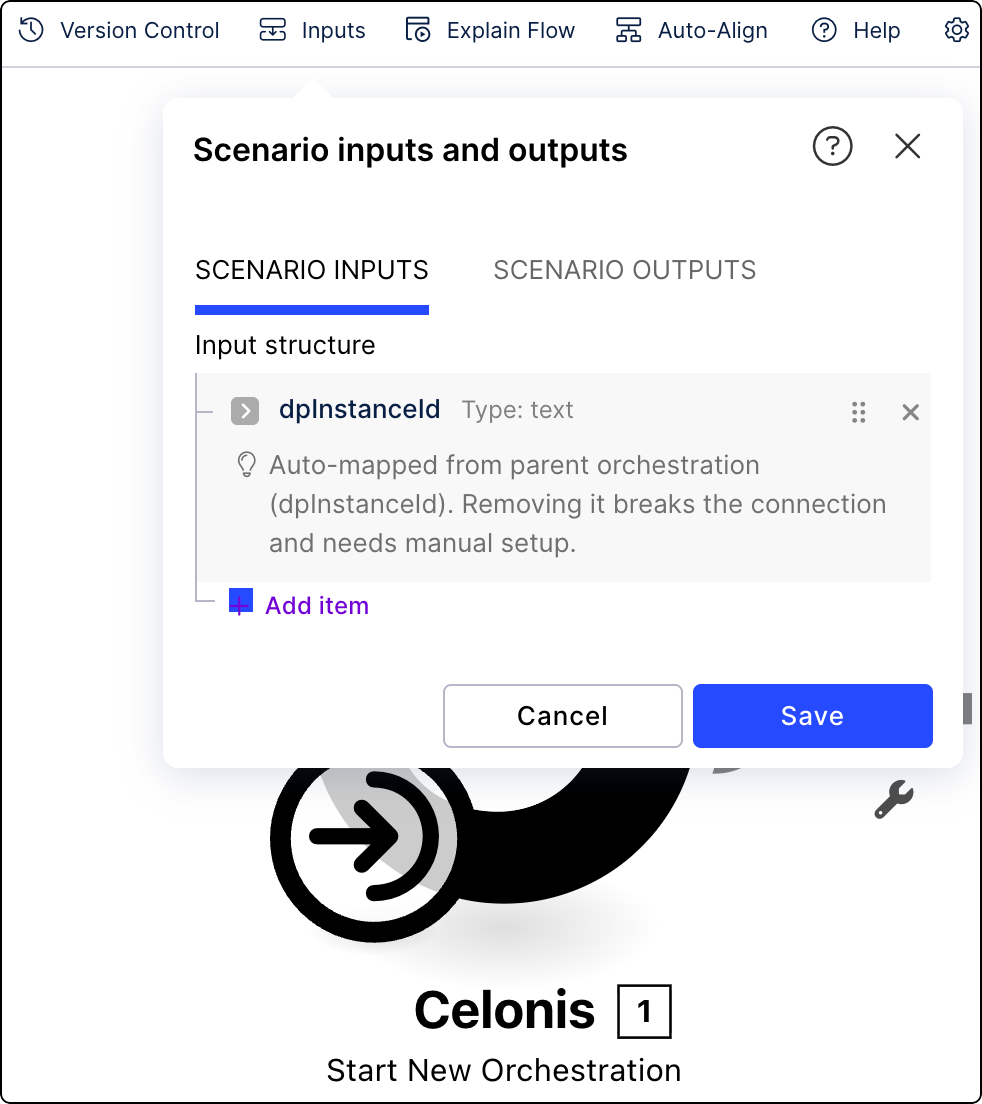Viewport: 982px width, 1104px height.
Task: Select the SCENARIO INPUTS tab
Action: point(311,269)
